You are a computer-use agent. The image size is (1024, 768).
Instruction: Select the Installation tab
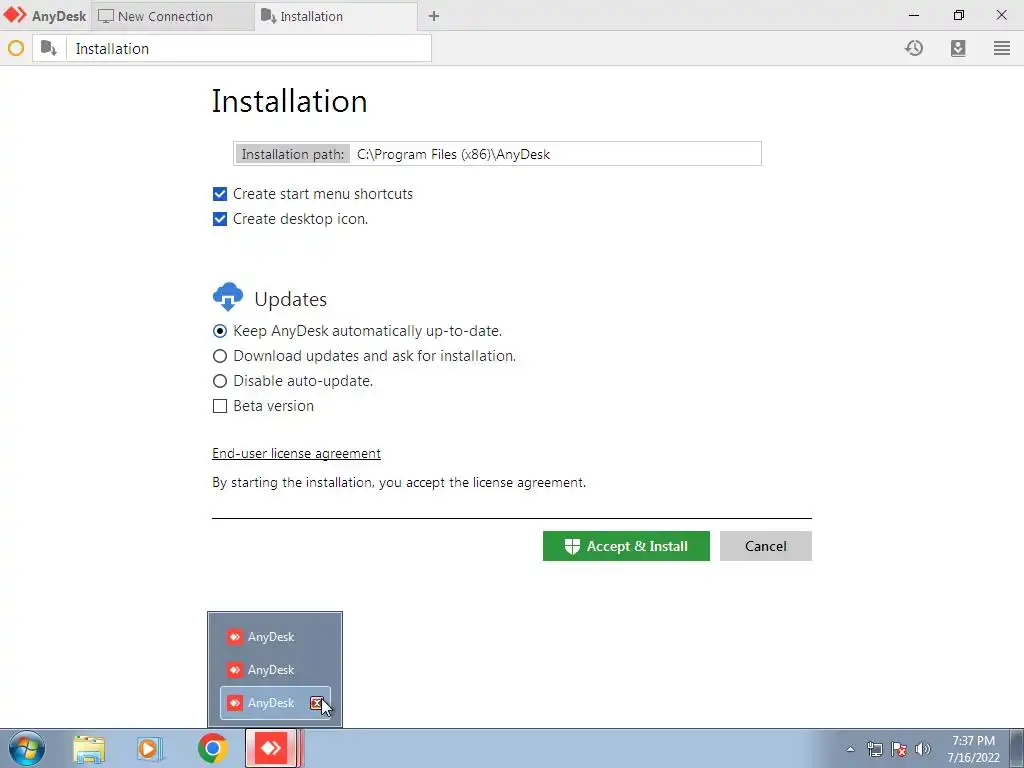(x=336, y=16)
